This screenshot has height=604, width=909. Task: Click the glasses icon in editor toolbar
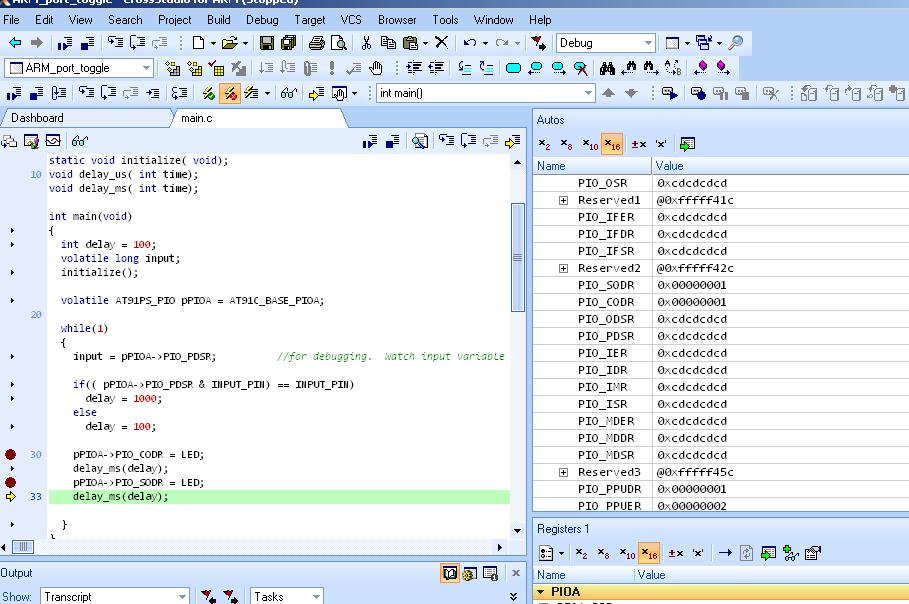[79, 141]
